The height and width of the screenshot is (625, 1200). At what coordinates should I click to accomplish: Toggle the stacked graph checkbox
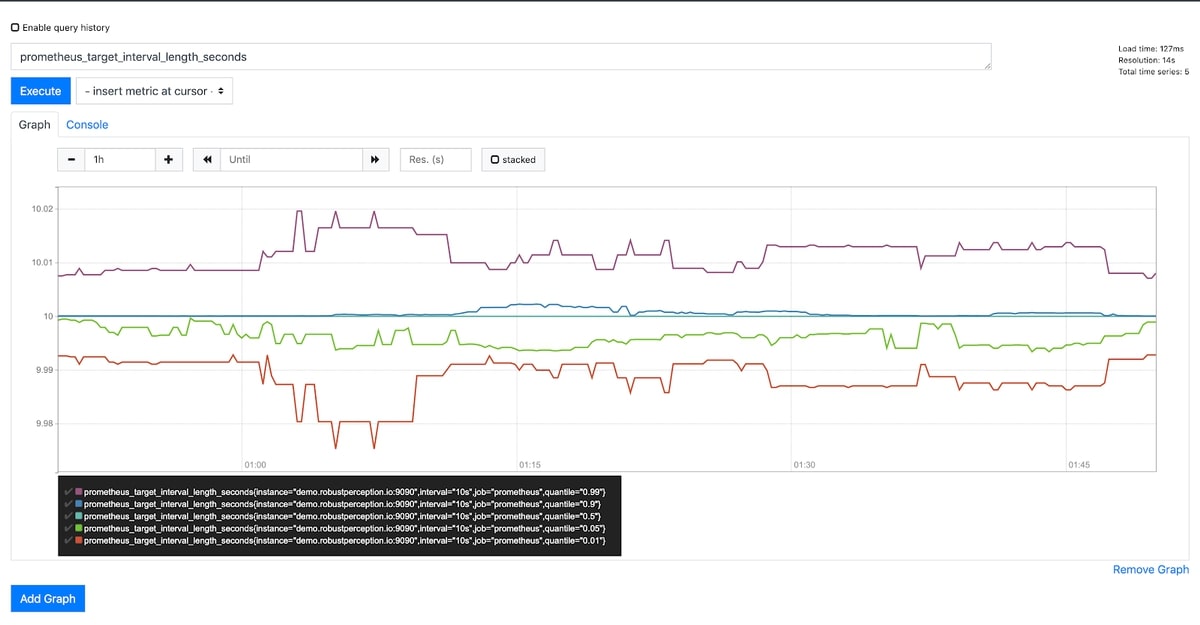495,160
